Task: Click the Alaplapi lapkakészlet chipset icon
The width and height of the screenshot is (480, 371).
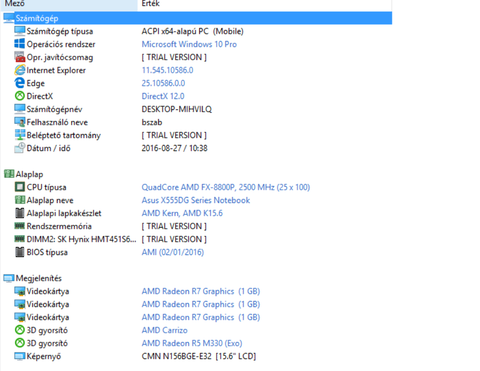Action: (20, 213)
